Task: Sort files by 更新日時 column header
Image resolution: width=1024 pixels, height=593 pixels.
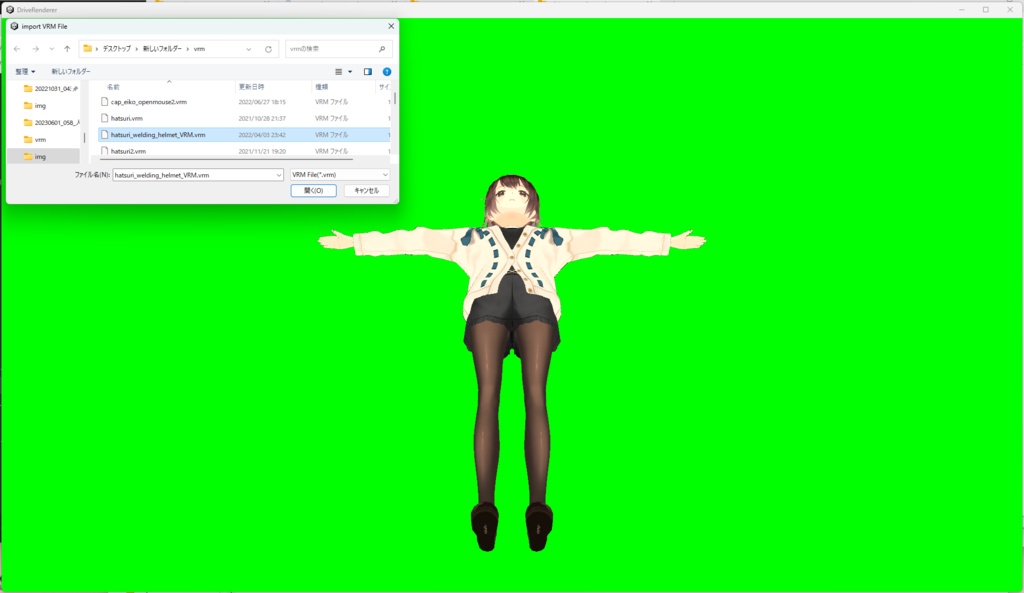Action: (x=252, y=87)
